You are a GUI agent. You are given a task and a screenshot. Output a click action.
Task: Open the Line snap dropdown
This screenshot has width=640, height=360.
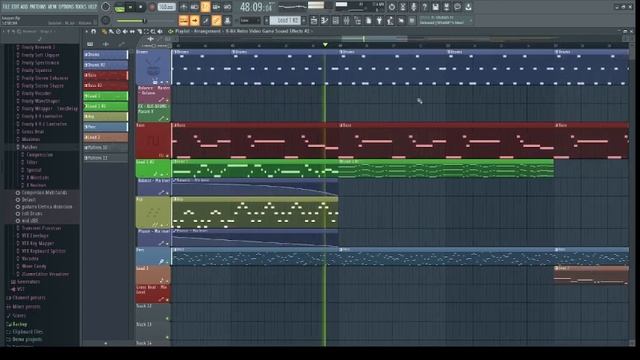250,20
